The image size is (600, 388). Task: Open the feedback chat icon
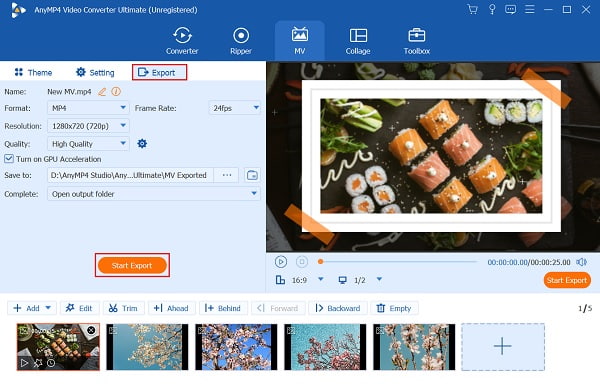point(510,9)
